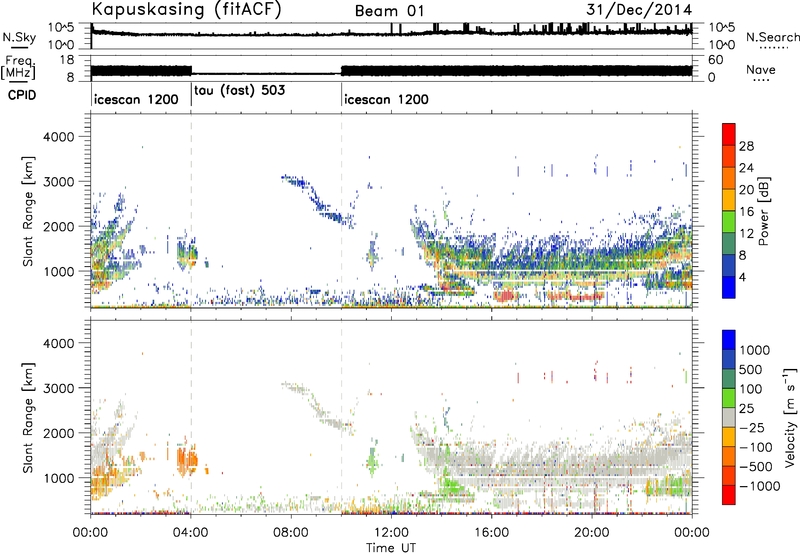Click the '1000' tick on velocity panel axis
Screen dimensions: 800x554
59,478
